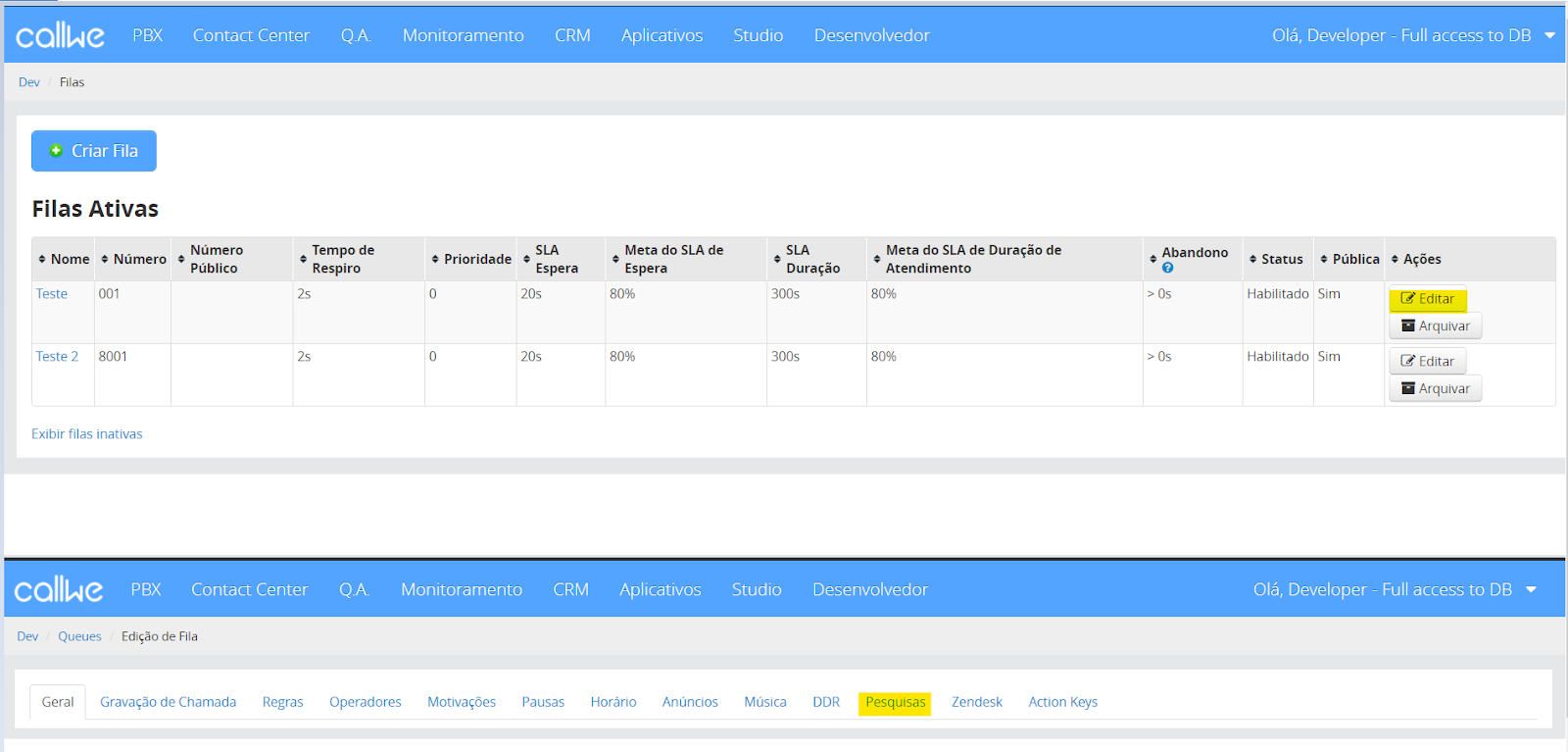The width and height of the screenshot is (1568, 752).
Task: Click Editar button for queue Teste
Action: point(1427,298)
